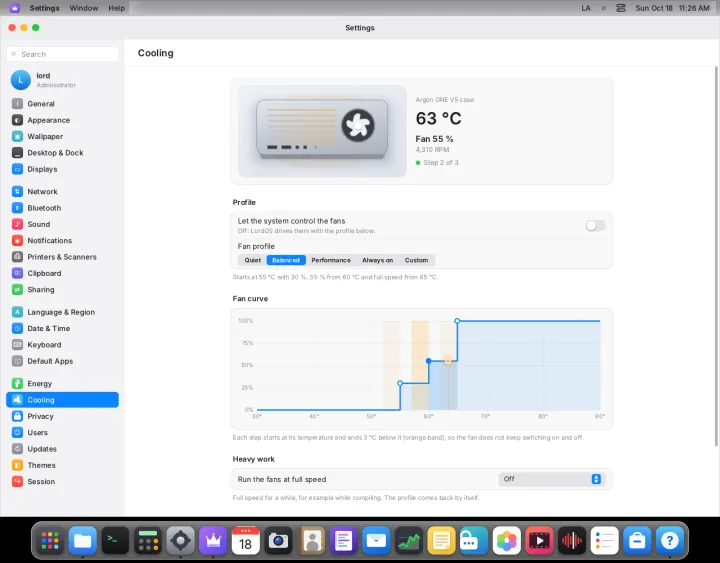Click the menu bar date and time
Viewport: 720px width, 563px height.
pyautogui.click(x=672, y=8)
